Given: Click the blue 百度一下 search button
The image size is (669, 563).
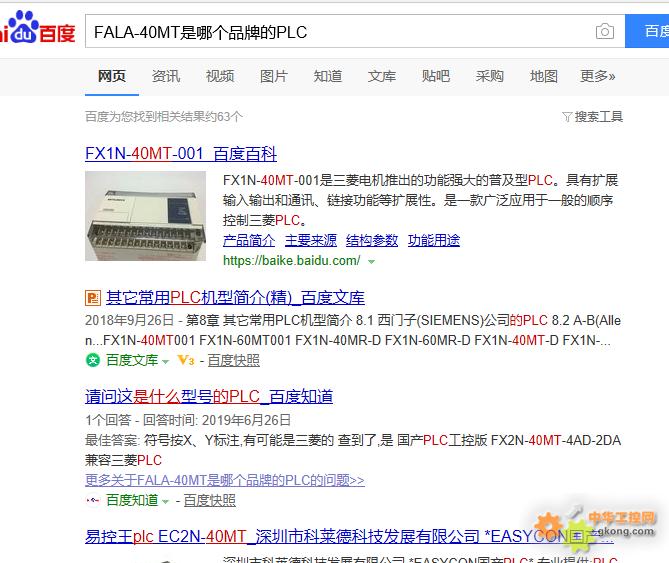Looking at the screenshot, I should 647,31.
